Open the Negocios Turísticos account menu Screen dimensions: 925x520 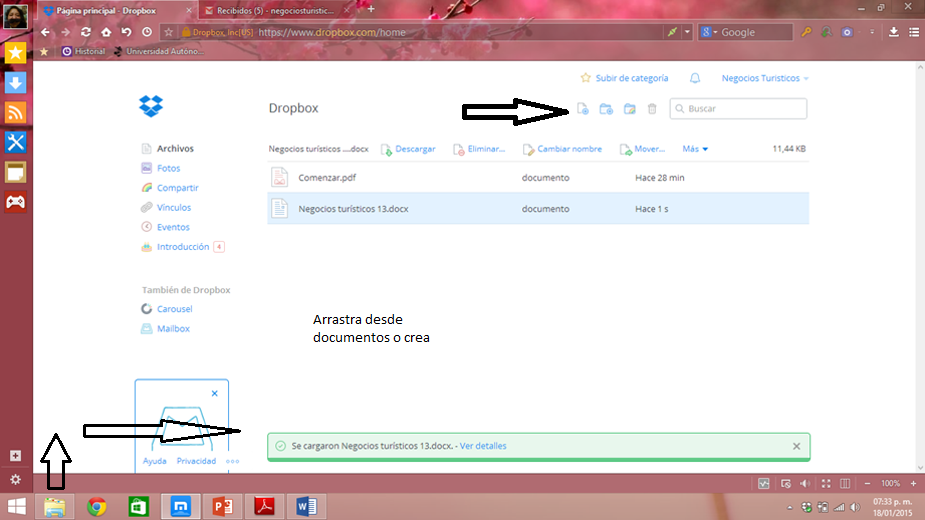click(x=765, y=78)
